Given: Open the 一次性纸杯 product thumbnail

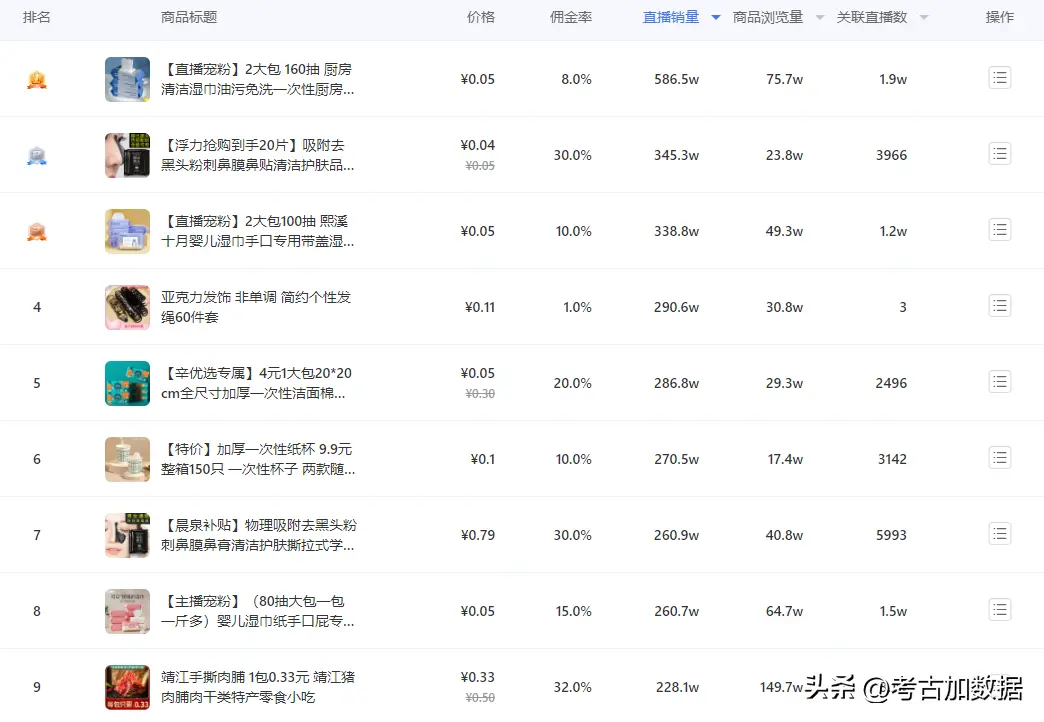Looking at the screenshot, I should point(127,459).
